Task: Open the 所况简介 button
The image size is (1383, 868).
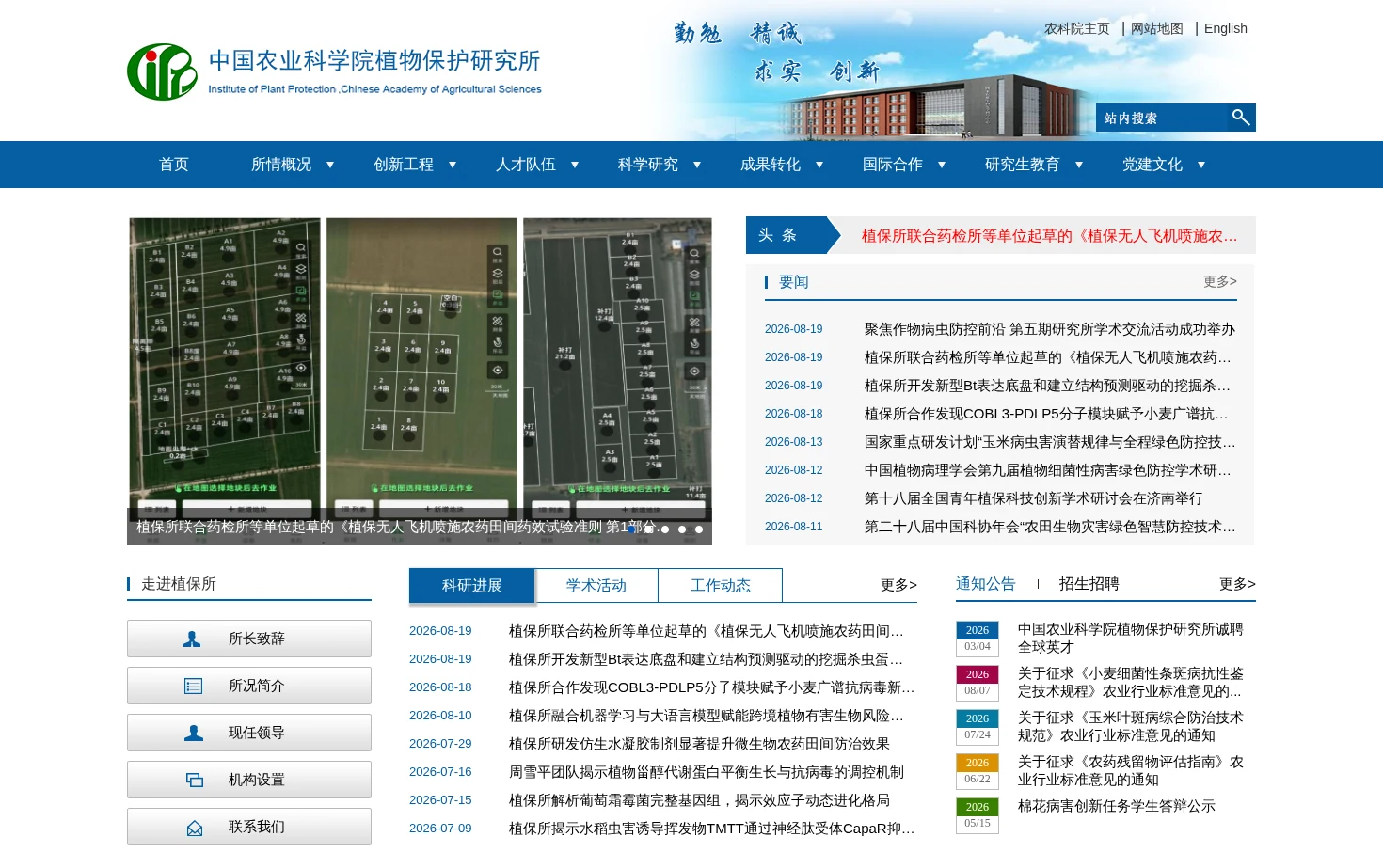Action: [x=249, y=686]
